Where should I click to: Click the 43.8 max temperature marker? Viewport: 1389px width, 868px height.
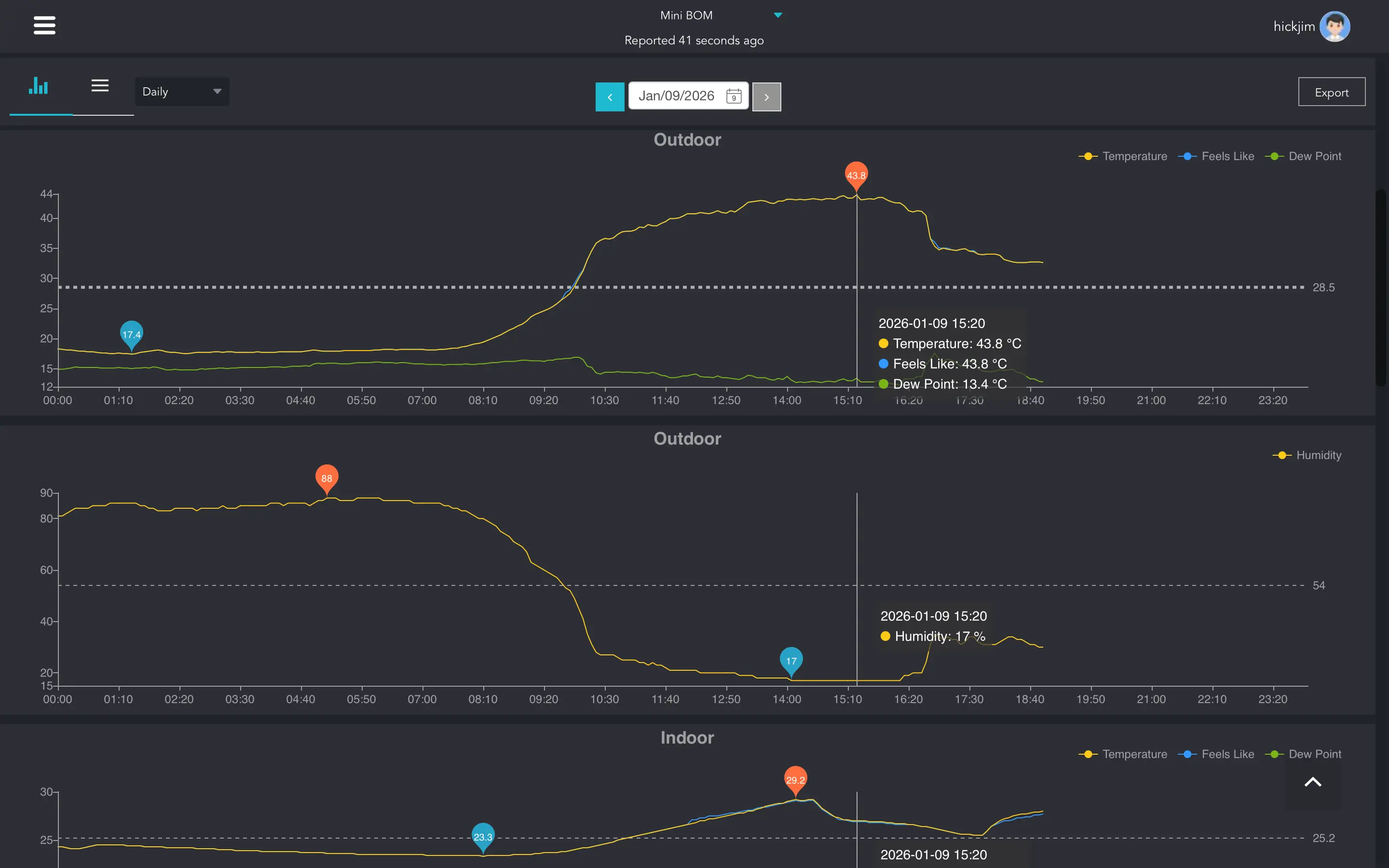click(x=856, y=175)
